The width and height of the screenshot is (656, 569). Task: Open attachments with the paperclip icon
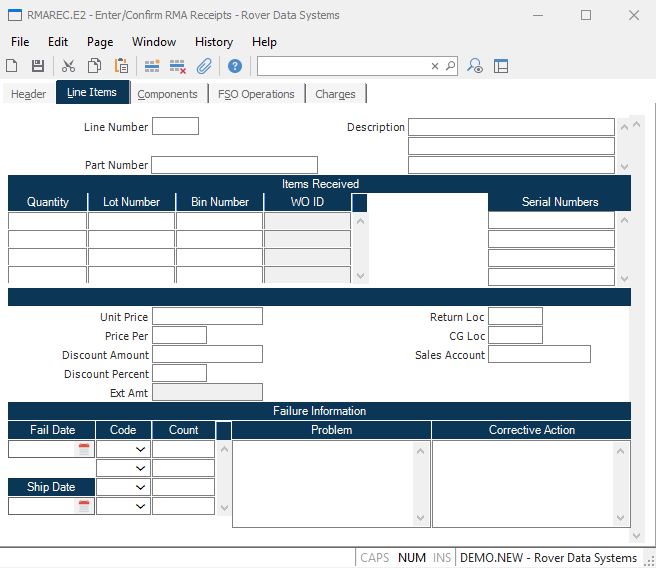point(204,66)
